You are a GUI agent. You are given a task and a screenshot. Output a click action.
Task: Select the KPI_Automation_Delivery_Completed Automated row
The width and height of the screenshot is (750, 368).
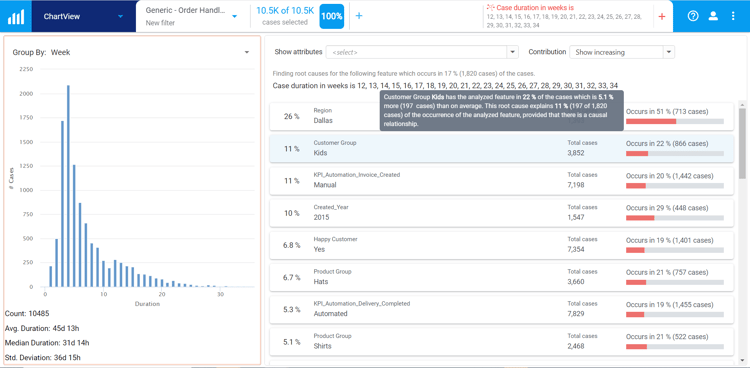pyautogui.click(x=501, y=310)
